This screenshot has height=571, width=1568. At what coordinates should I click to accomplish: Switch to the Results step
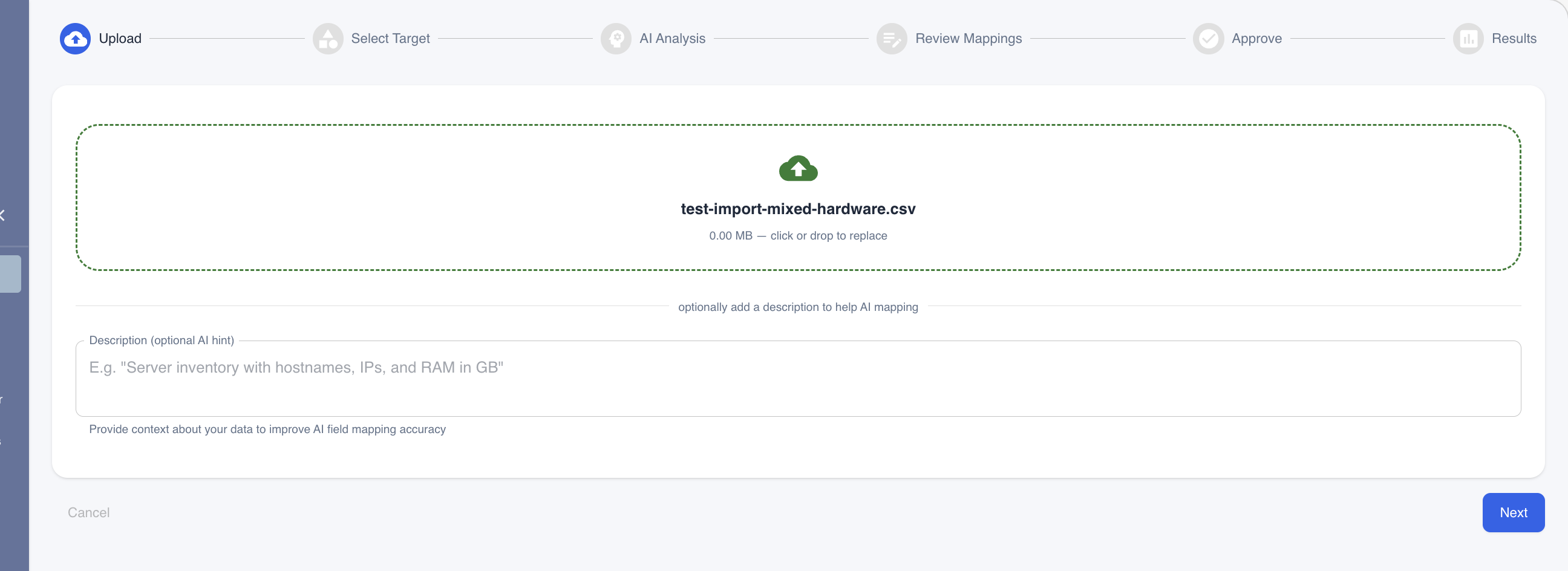(x=1514, y=38)
